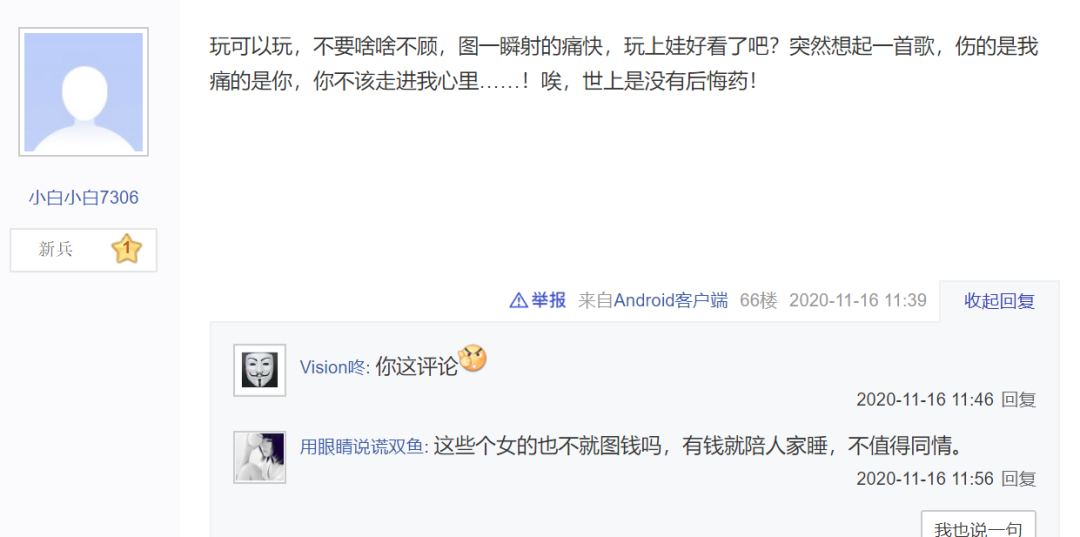Click the post timestamp 2020-11-16 11:39
This screenshot has height=537, width=1080.
pos(858,300)
